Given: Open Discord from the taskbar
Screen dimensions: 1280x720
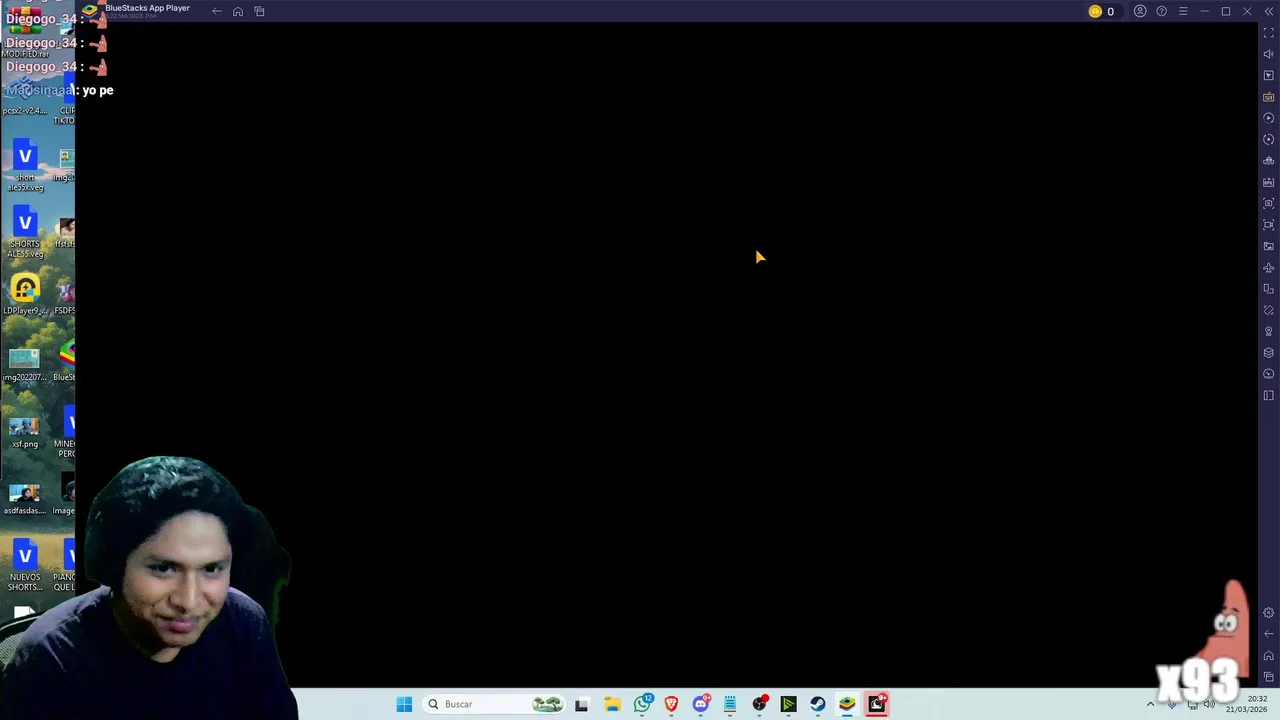Looking at the screenshot, I should point(701,704).
